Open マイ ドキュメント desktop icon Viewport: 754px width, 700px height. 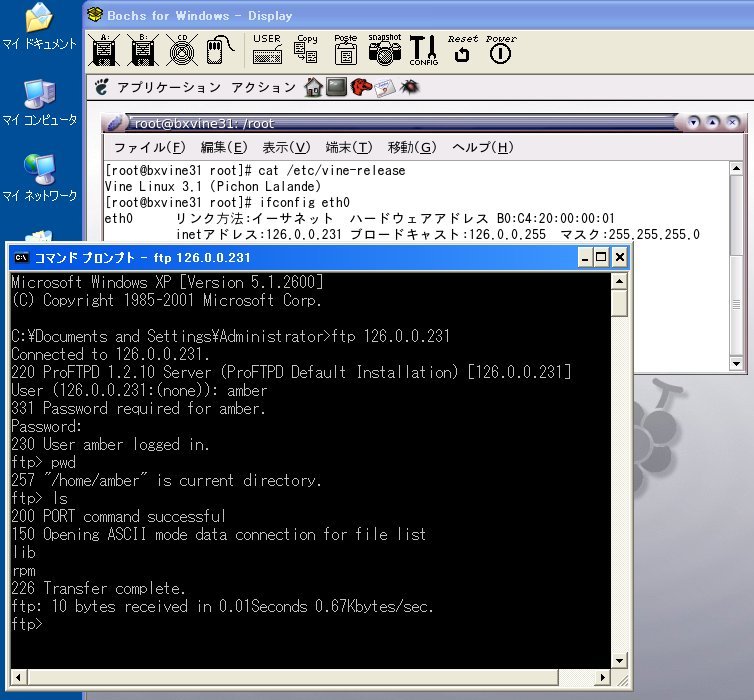point(39,26)
